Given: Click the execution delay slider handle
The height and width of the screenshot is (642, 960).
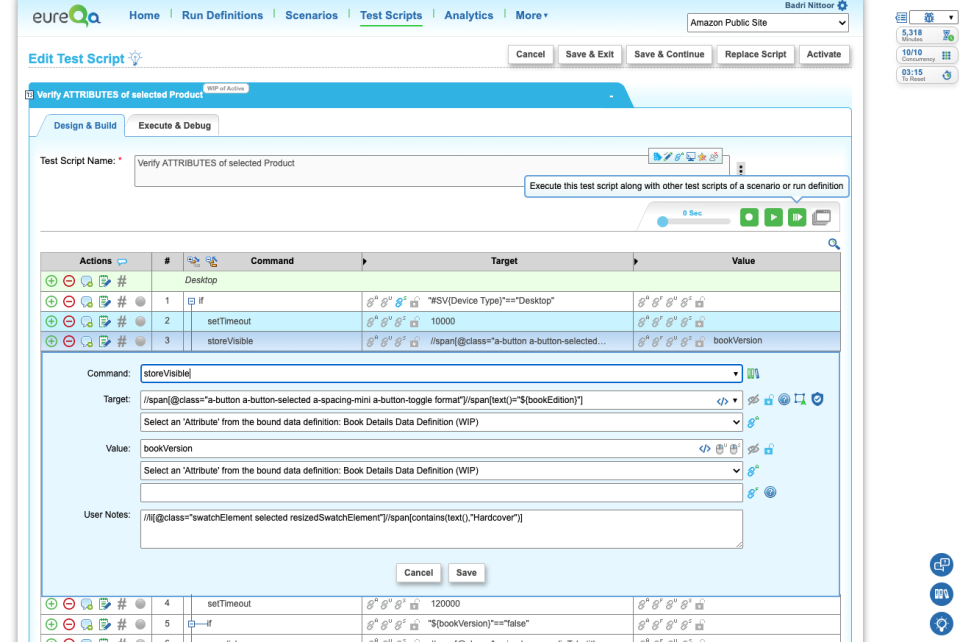Looking at the screenshot, I should click(662, 222).
